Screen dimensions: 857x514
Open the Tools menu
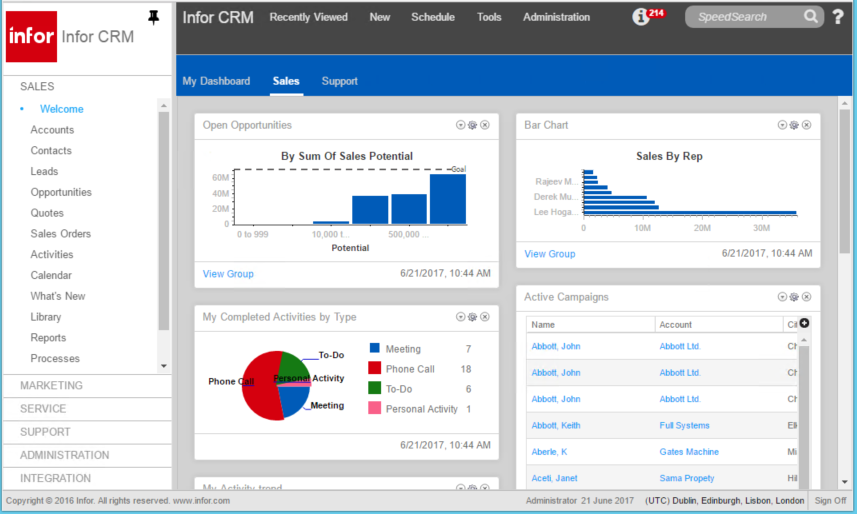(x=489, y=17)
